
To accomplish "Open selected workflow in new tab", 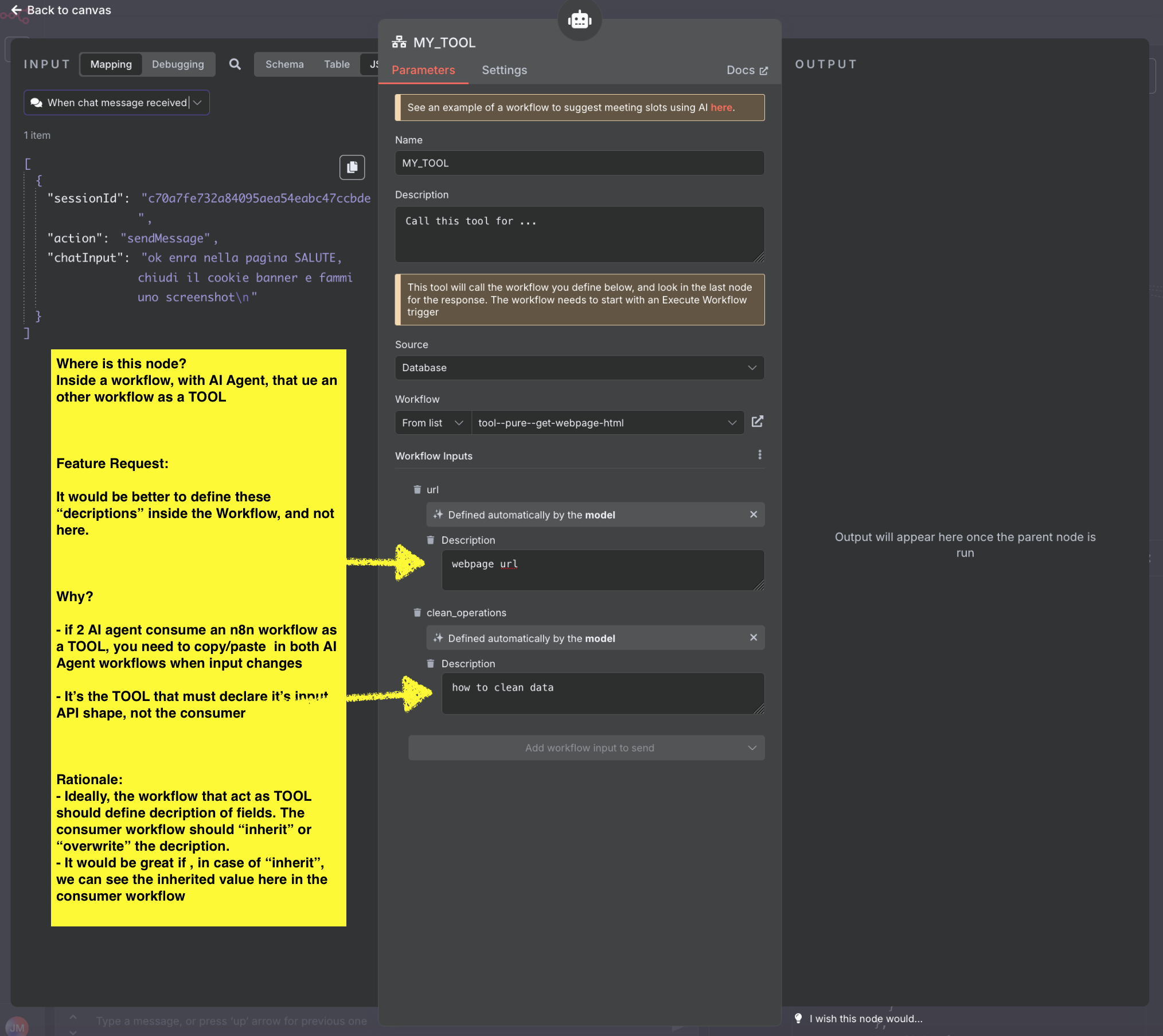I will pyautogui.click(x=757, y=422).
